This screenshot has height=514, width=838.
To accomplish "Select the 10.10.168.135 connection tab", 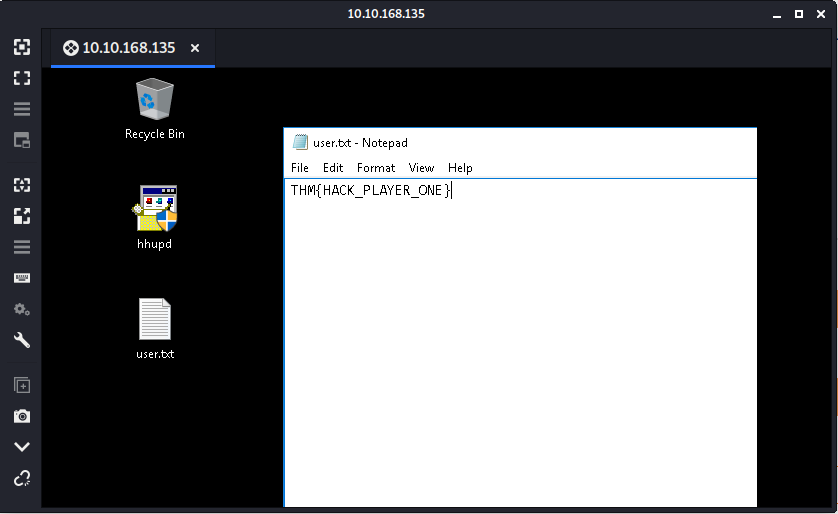I will [x=119, y=48].
